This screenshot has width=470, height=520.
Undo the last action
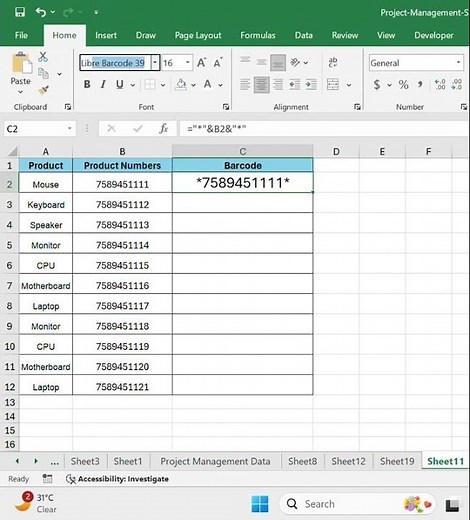[x=41, y=12]
